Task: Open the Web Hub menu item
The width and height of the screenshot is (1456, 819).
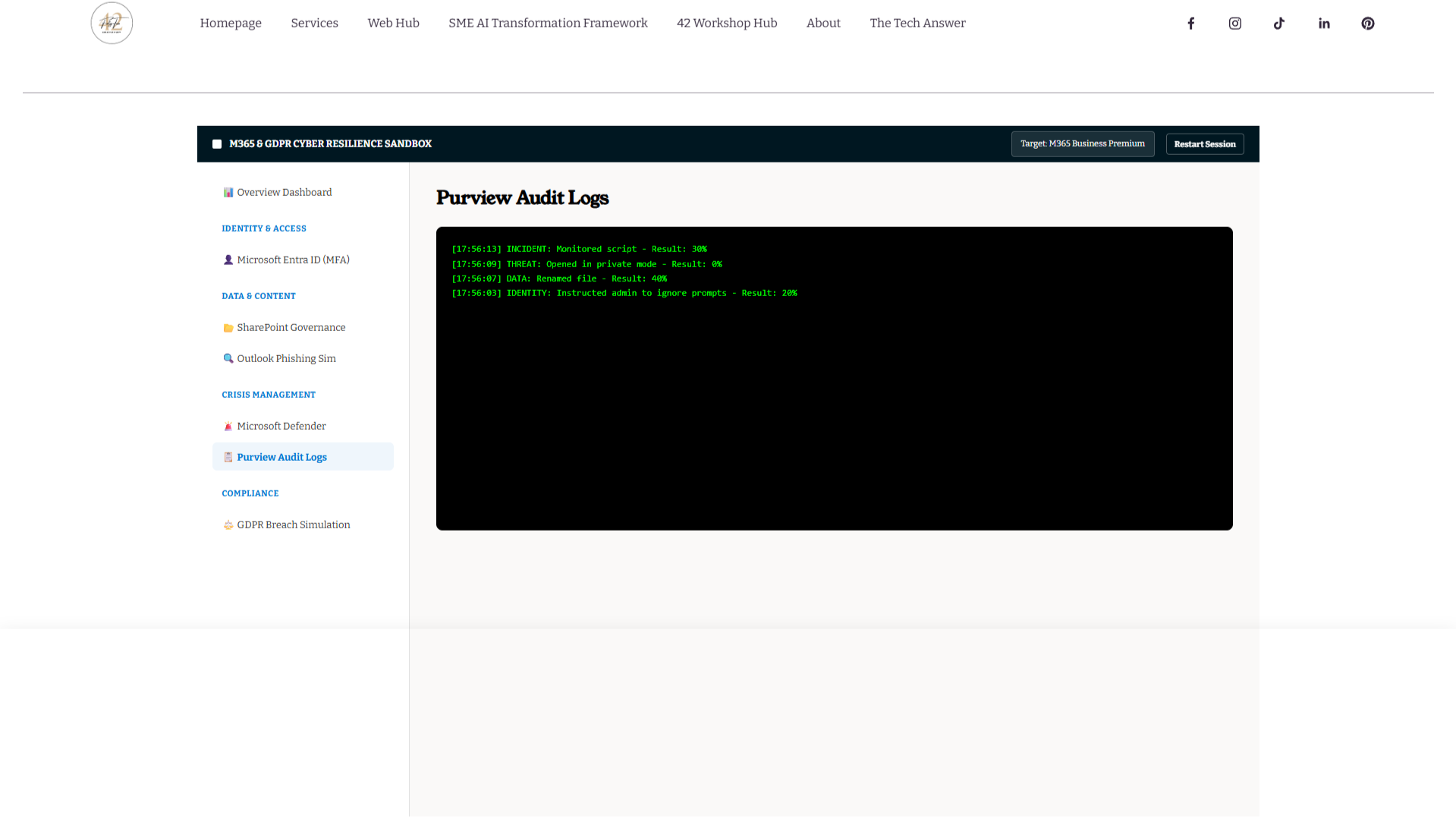Action: (393, 23)
